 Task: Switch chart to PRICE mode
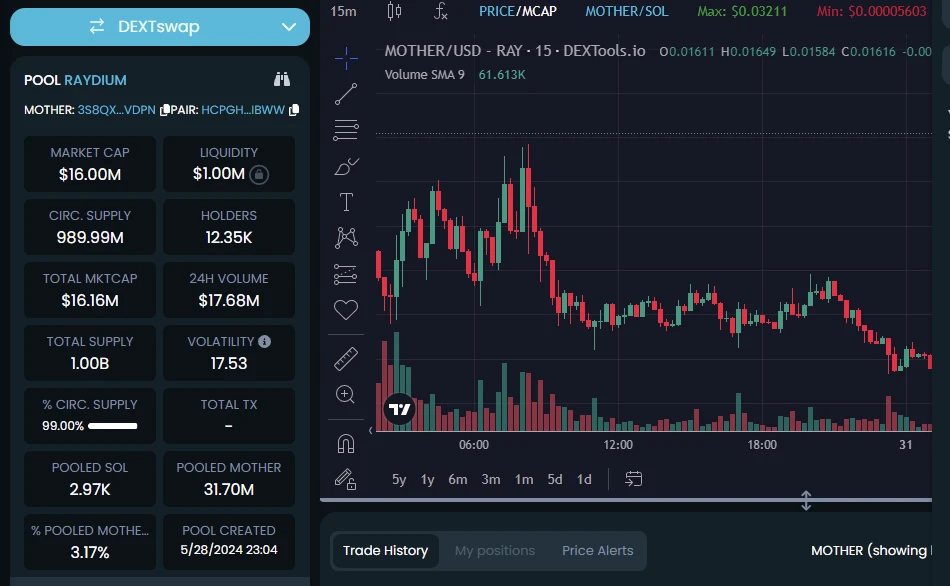(x=496, y=11)
